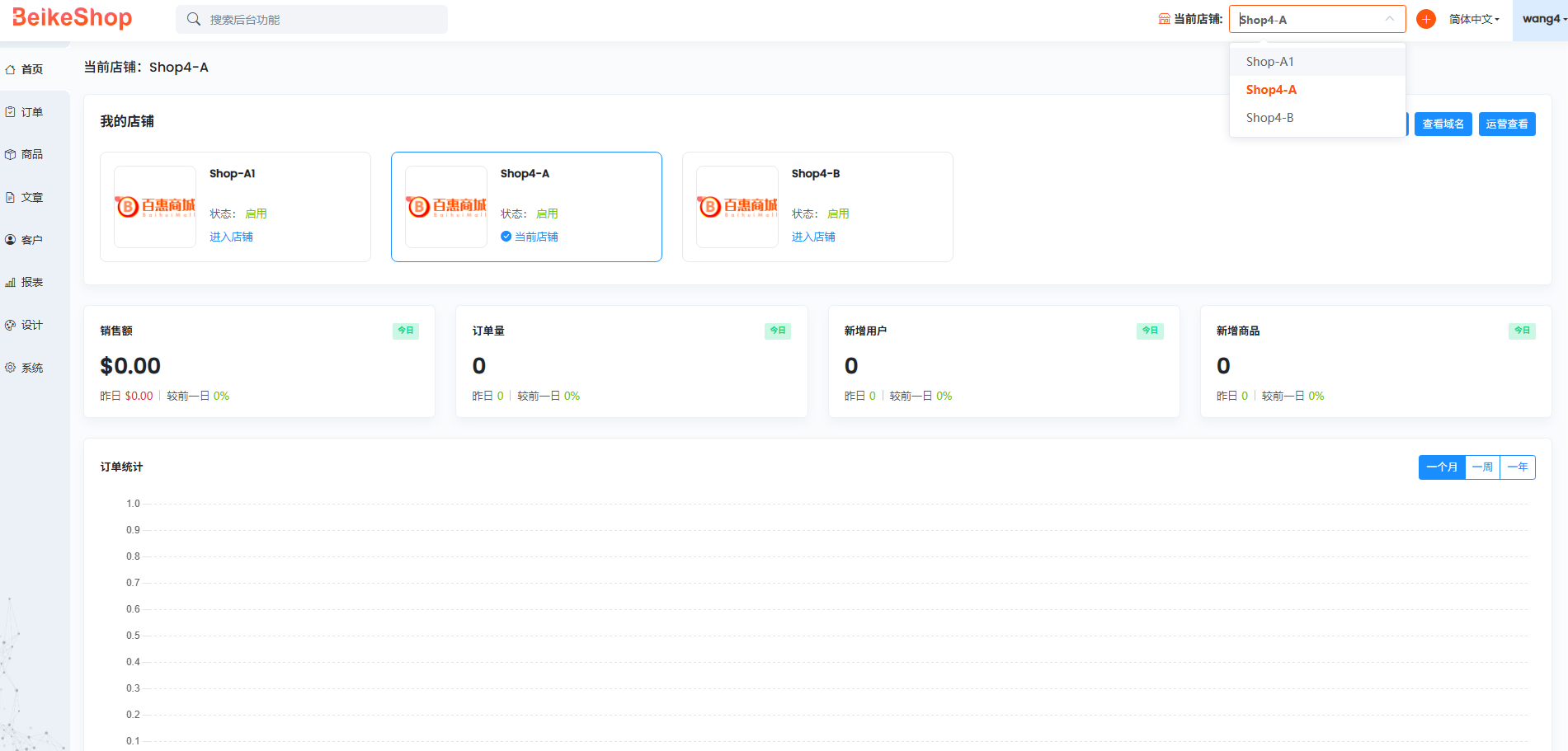Select the 一周 chart range
The height and width of the screenshot is (751, 1568).
click(1482, 467)
